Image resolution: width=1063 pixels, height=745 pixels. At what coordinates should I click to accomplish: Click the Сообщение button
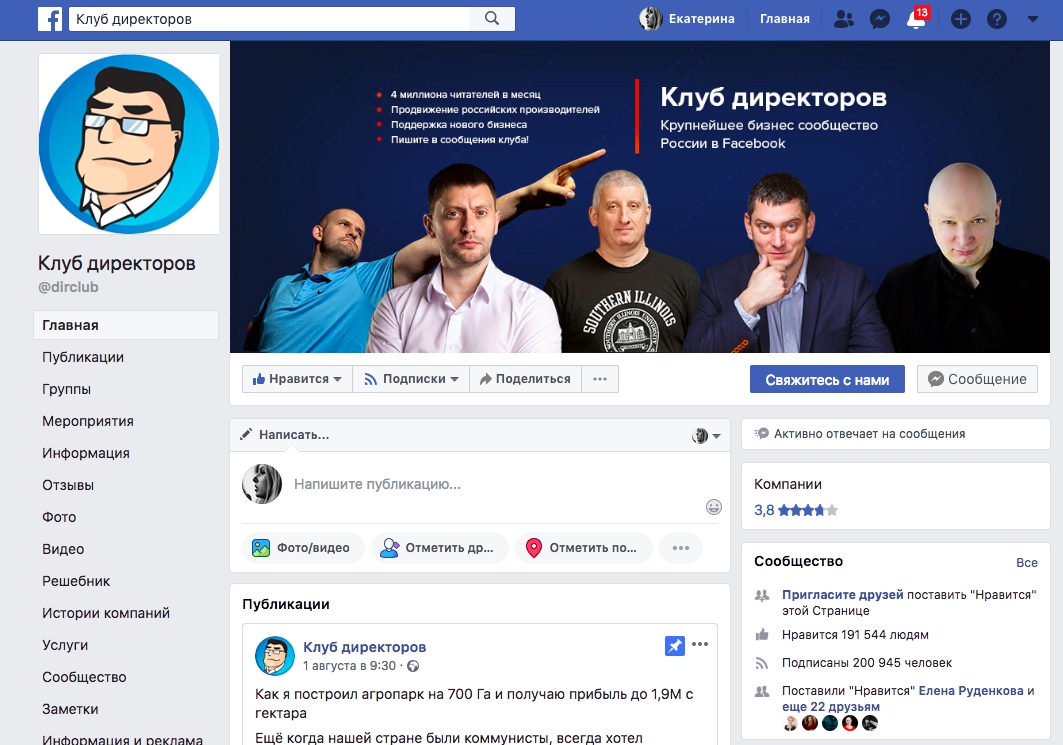(977, 379)
